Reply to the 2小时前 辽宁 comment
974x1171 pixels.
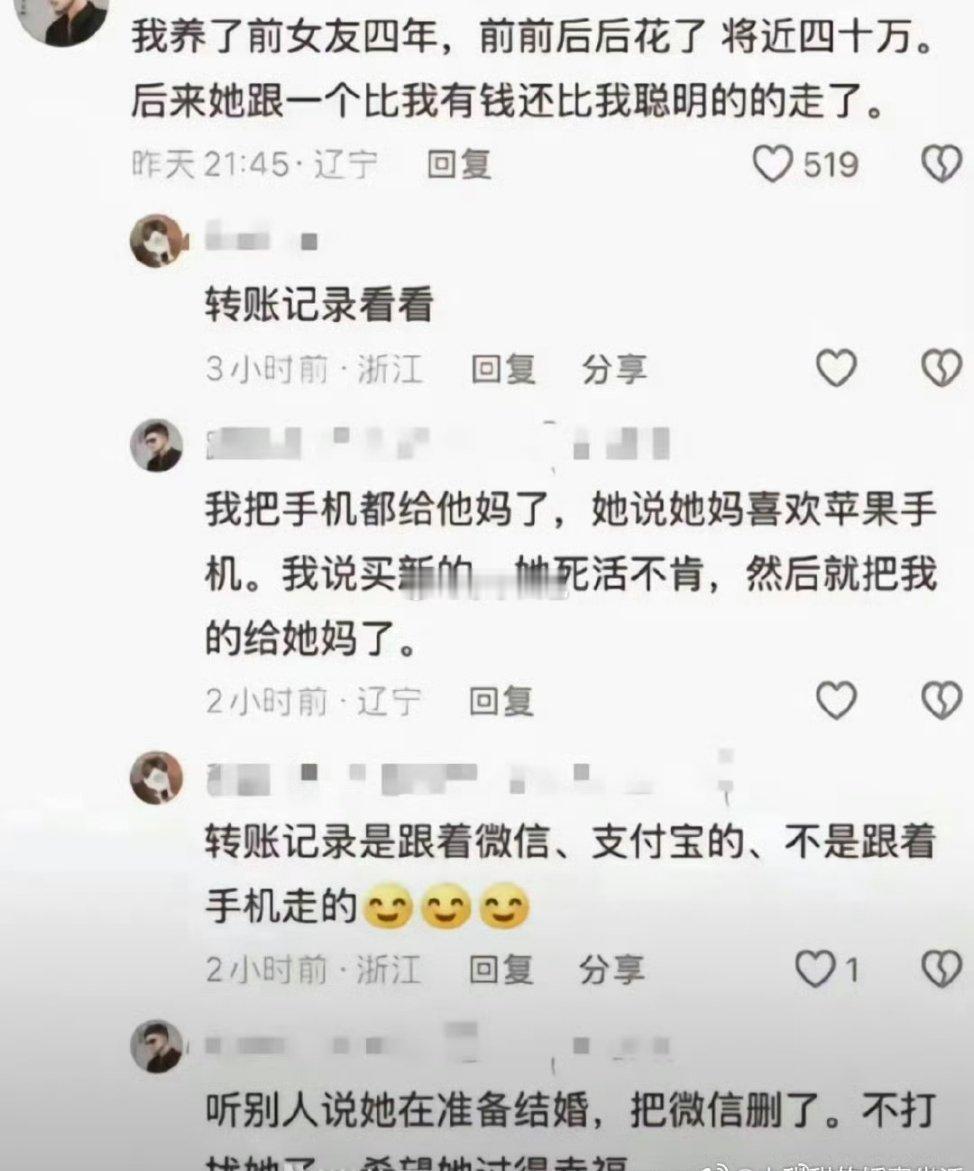click(501, 701)
